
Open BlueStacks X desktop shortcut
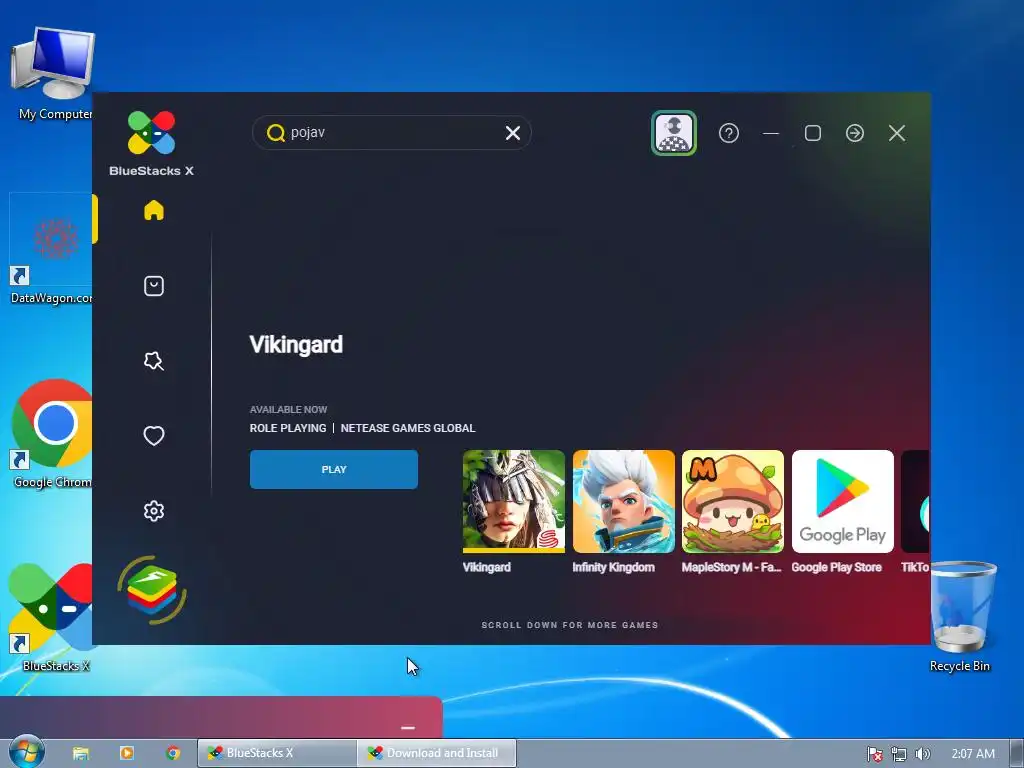[52, 617]
